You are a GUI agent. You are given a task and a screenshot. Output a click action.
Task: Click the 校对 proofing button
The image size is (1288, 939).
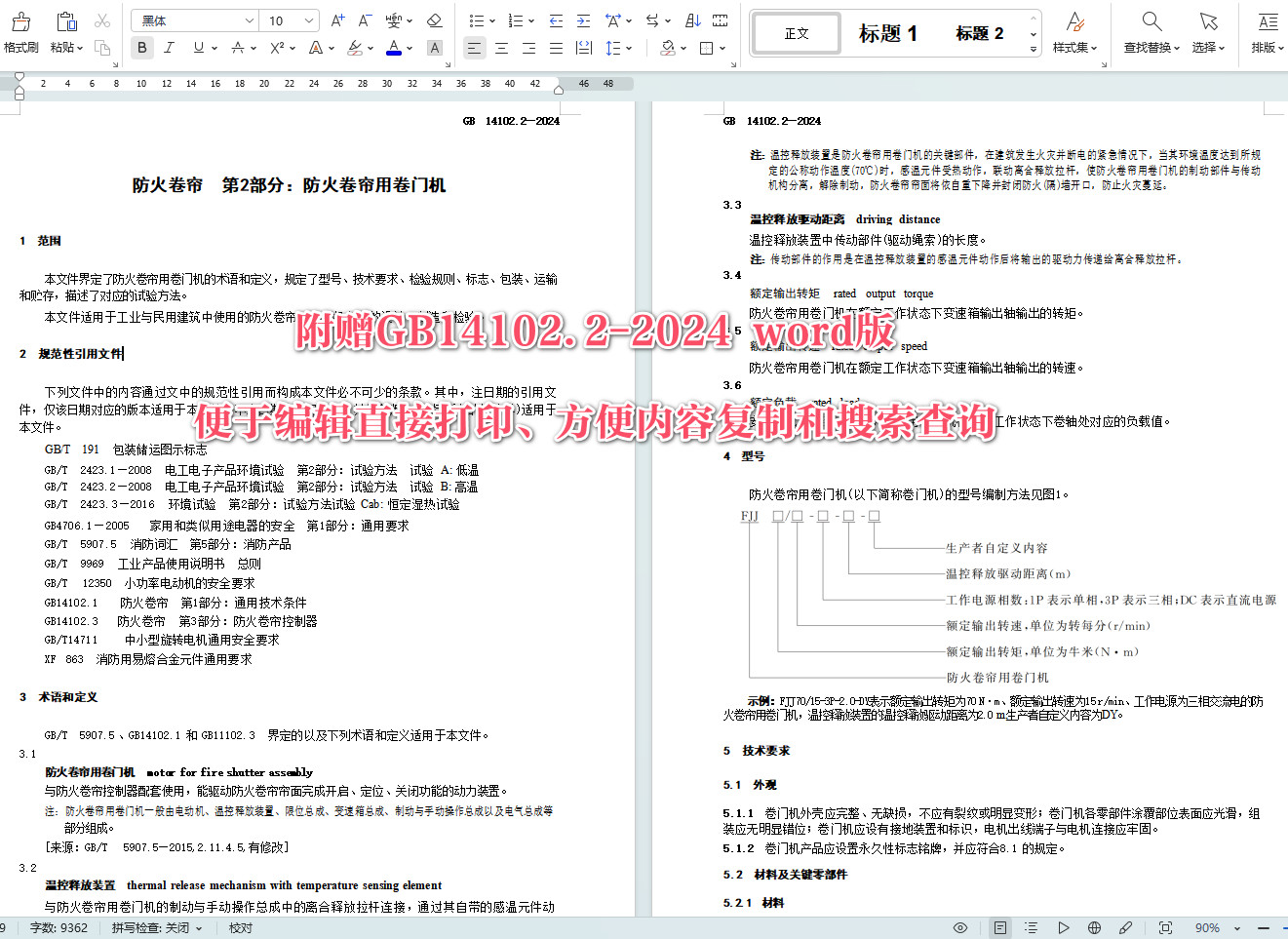coord(240,927)
